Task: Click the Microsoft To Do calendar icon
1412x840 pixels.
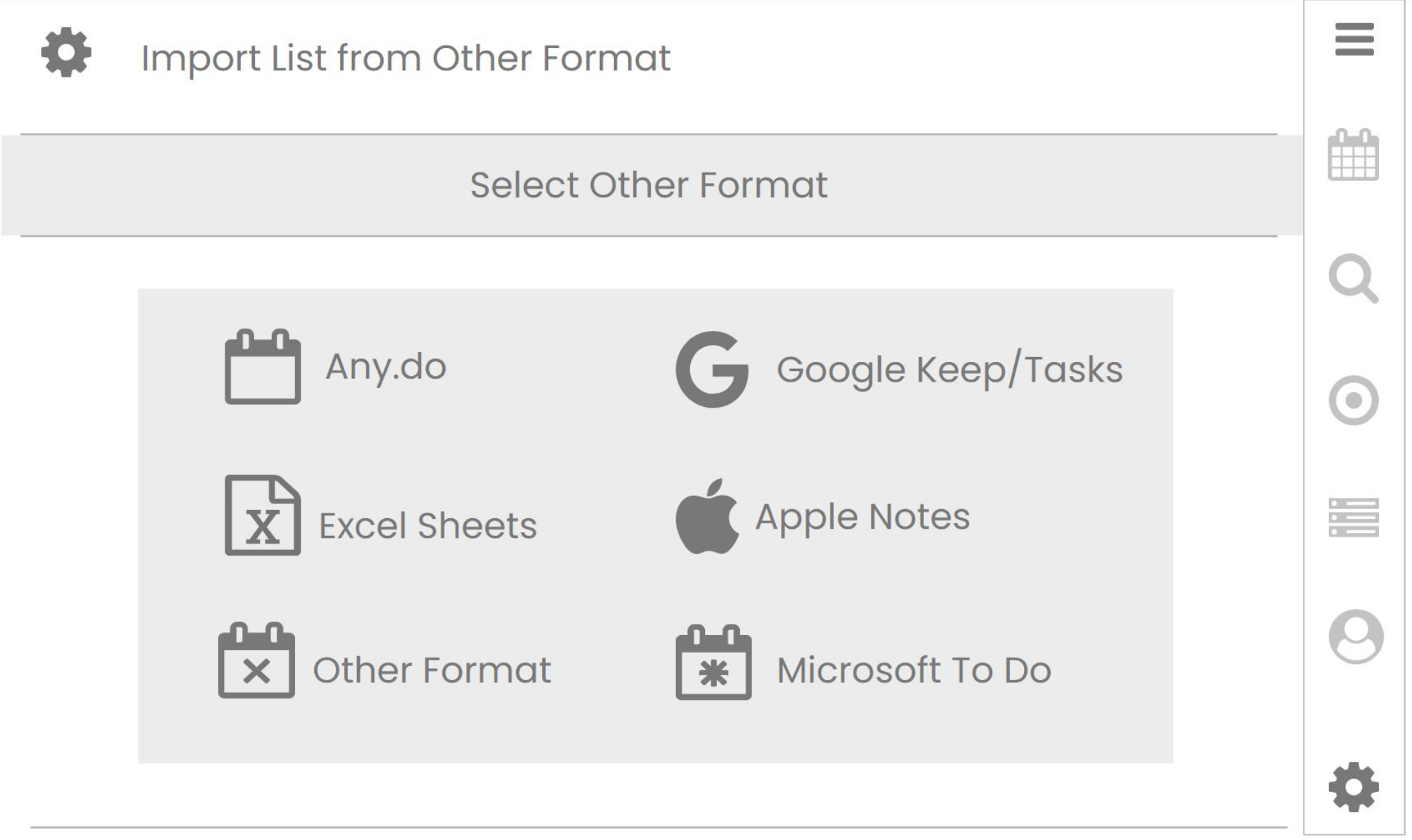Action: tap(713, 662)
